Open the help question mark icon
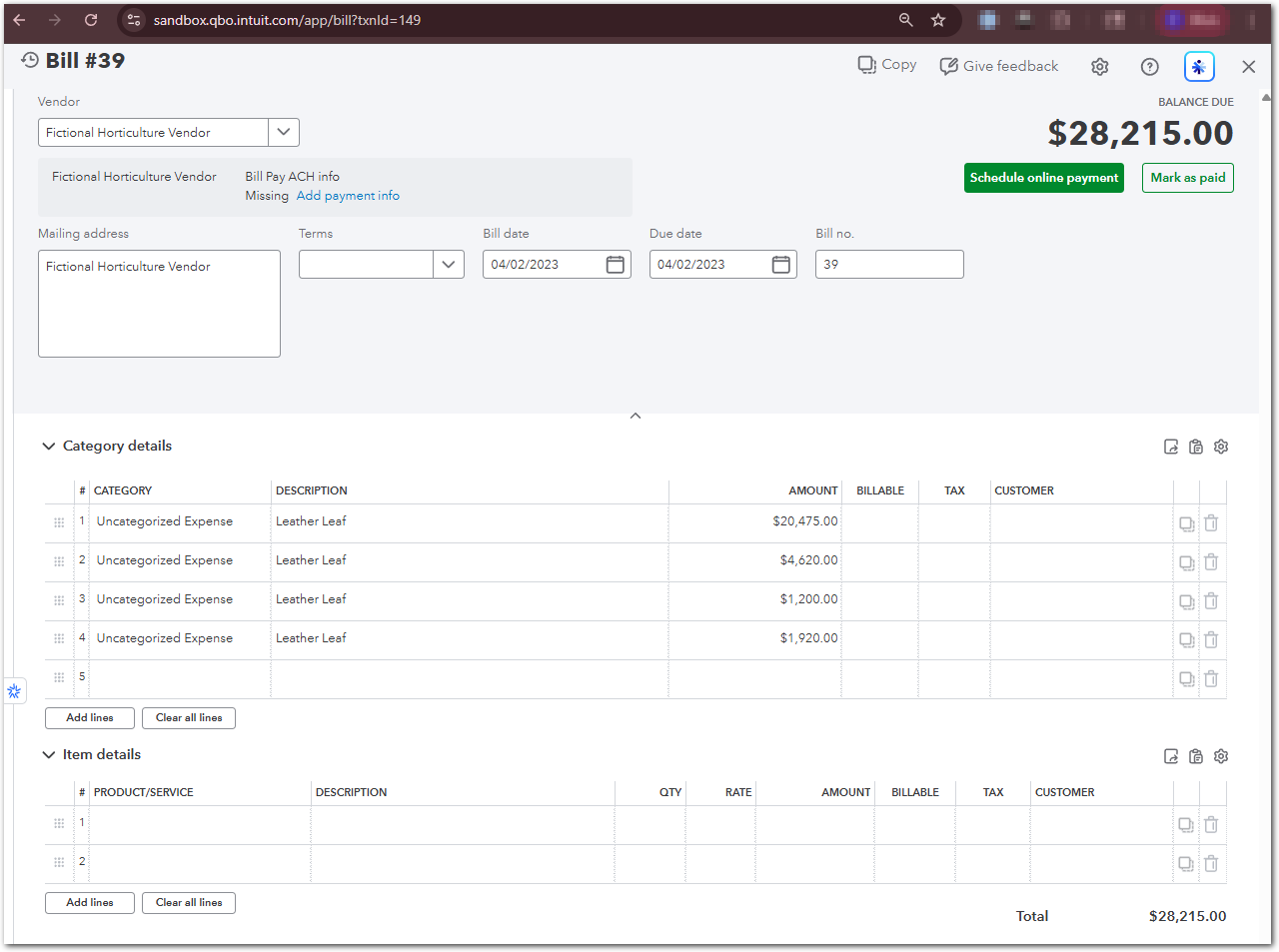Image resolution: width=1279 pixels, height=952 pixels. coord(1150,67)
